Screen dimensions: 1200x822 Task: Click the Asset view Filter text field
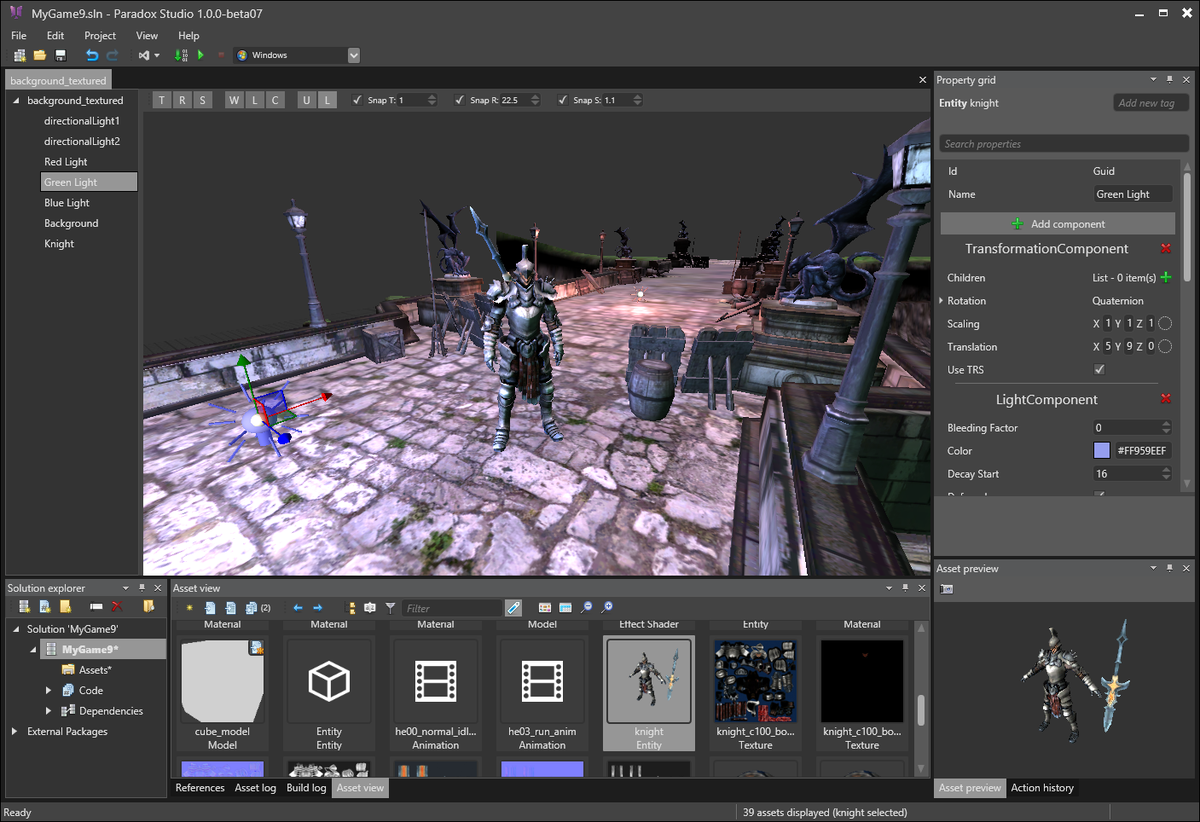pos(452,608)
